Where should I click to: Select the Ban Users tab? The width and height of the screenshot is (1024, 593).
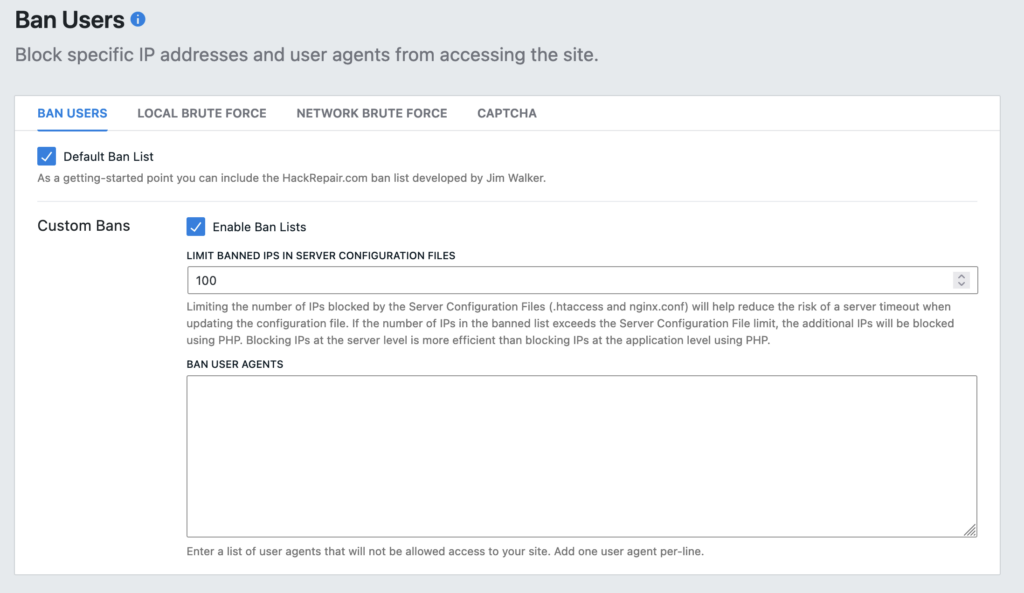[72, 113]
